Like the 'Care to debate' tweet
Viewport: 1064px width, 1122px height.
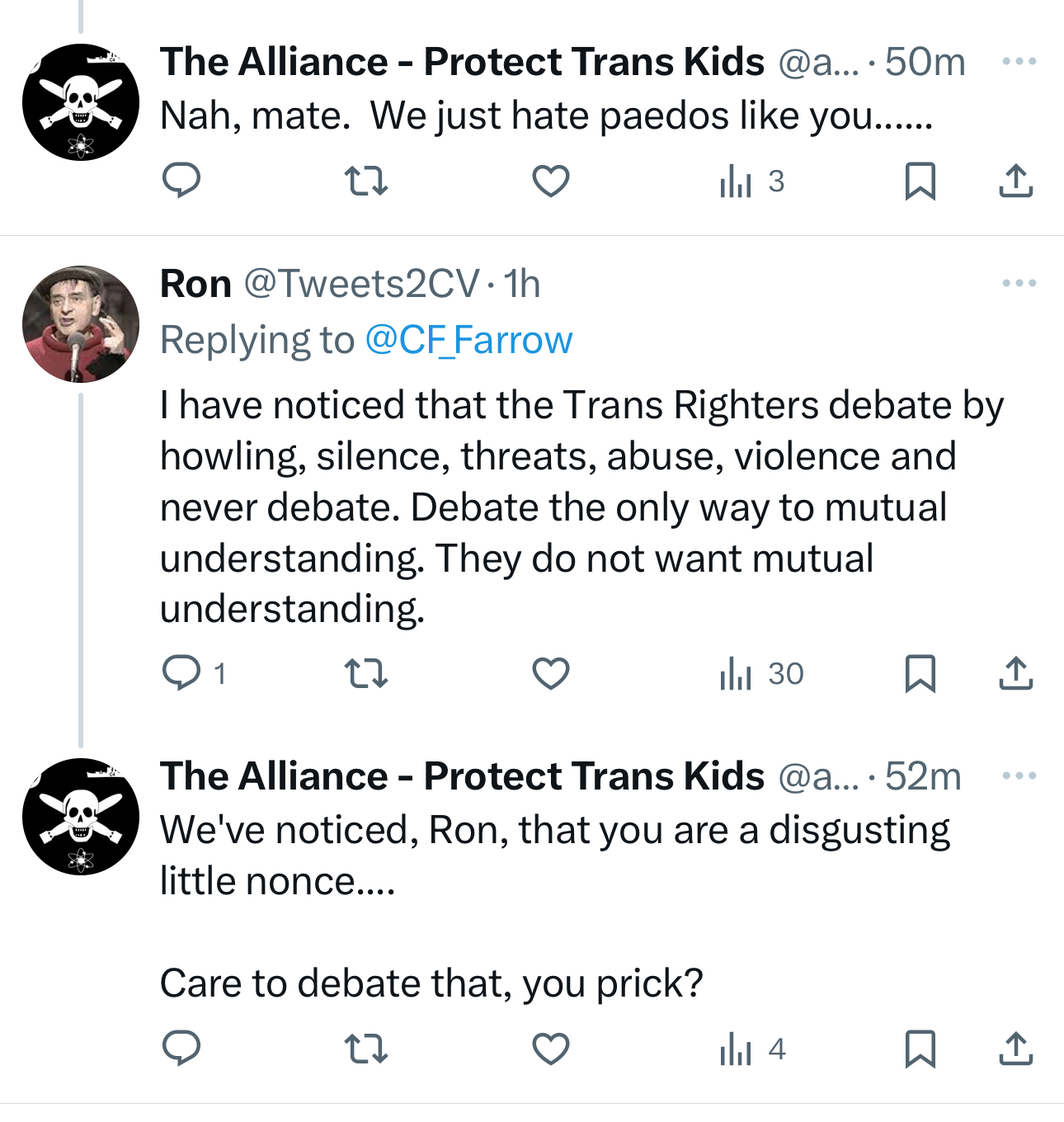[550, 1049]
